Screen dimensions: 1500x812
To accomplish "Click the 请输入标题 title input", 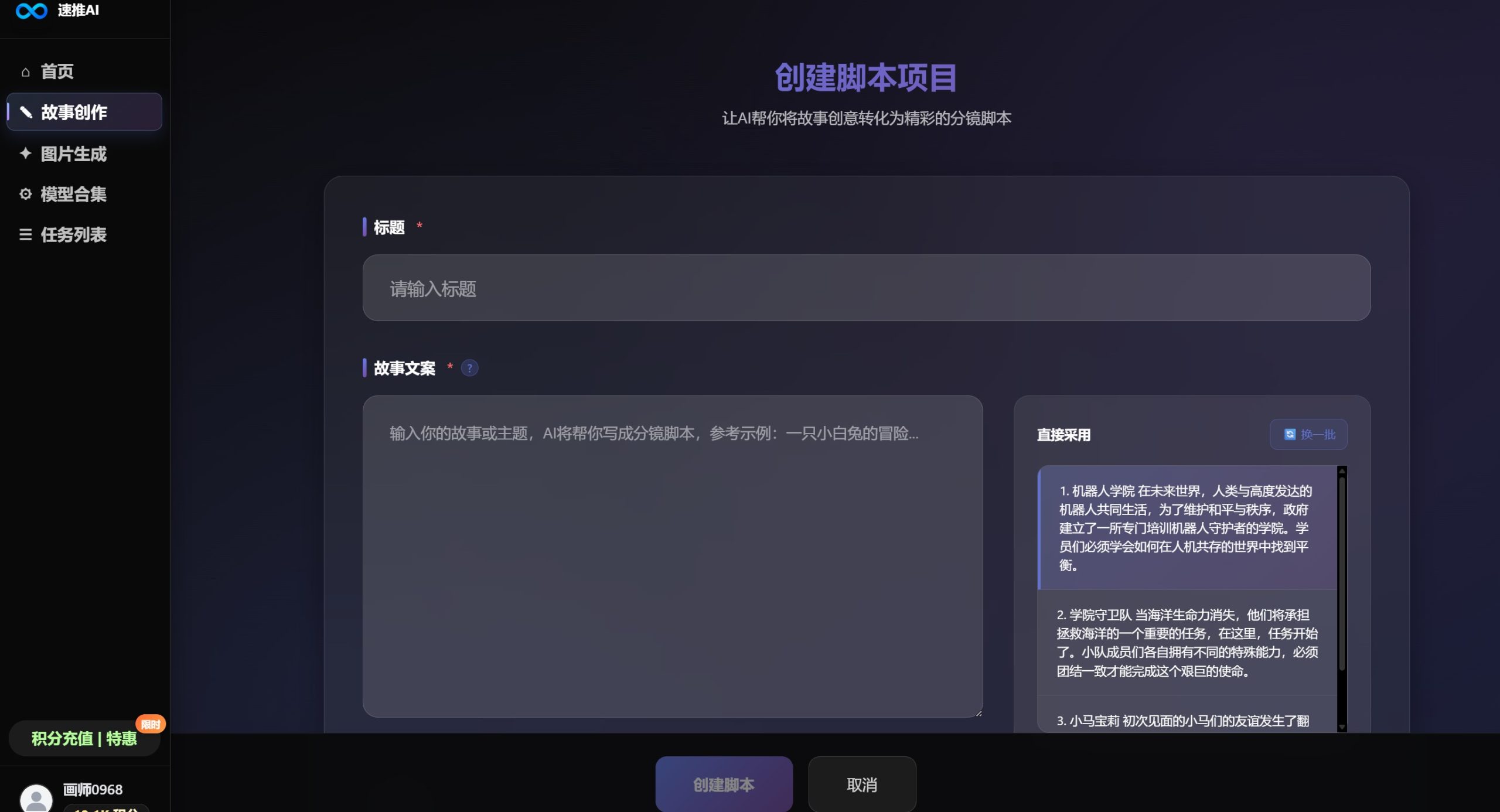I will 867,288.
